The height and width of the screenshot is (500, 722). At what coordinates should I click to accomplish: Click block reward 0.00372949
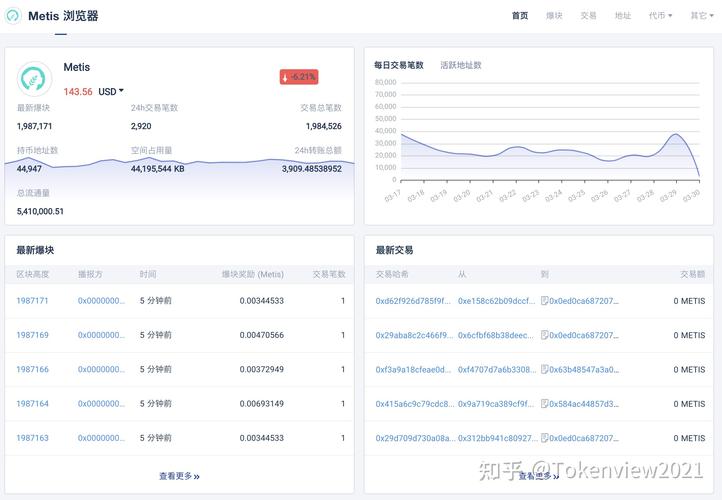pos(262,369)
